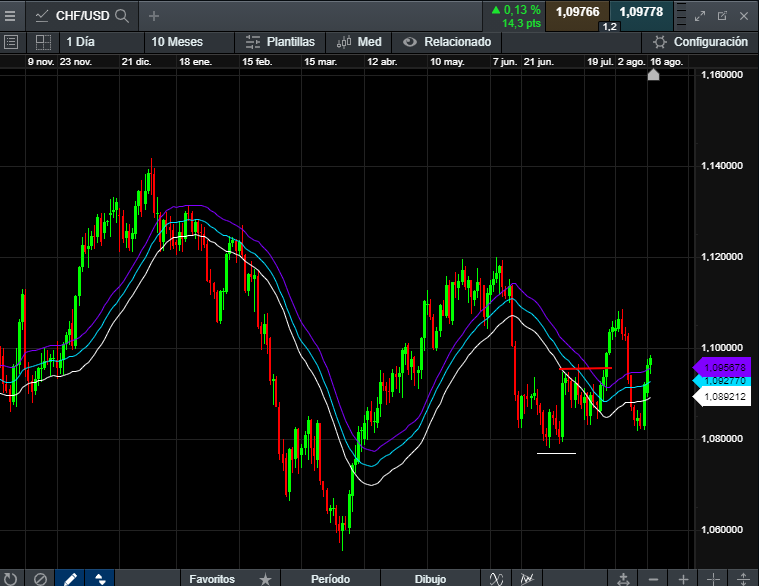The image size is (759, 586).
Task: Open the Favoritos tab
Action: coord(212,579)
